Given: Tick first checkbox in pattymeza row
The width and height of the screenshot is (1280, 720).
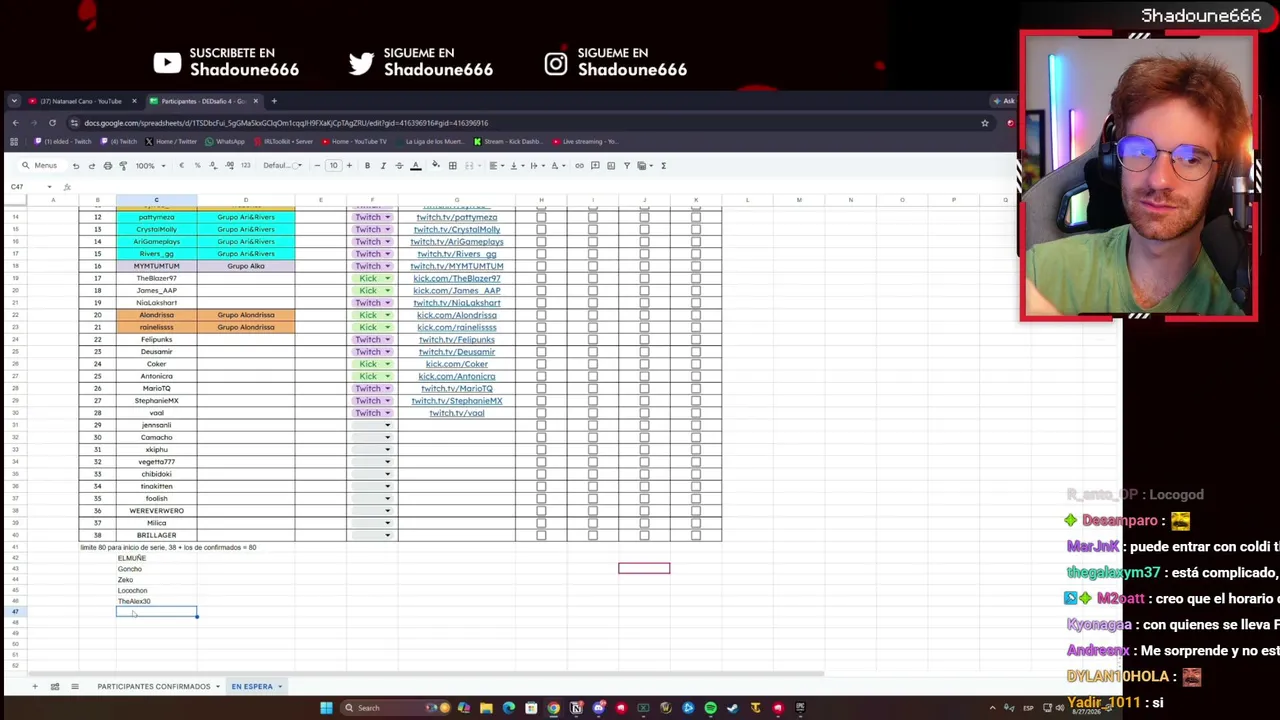Looking at the screenshot, I should (541, 217).
